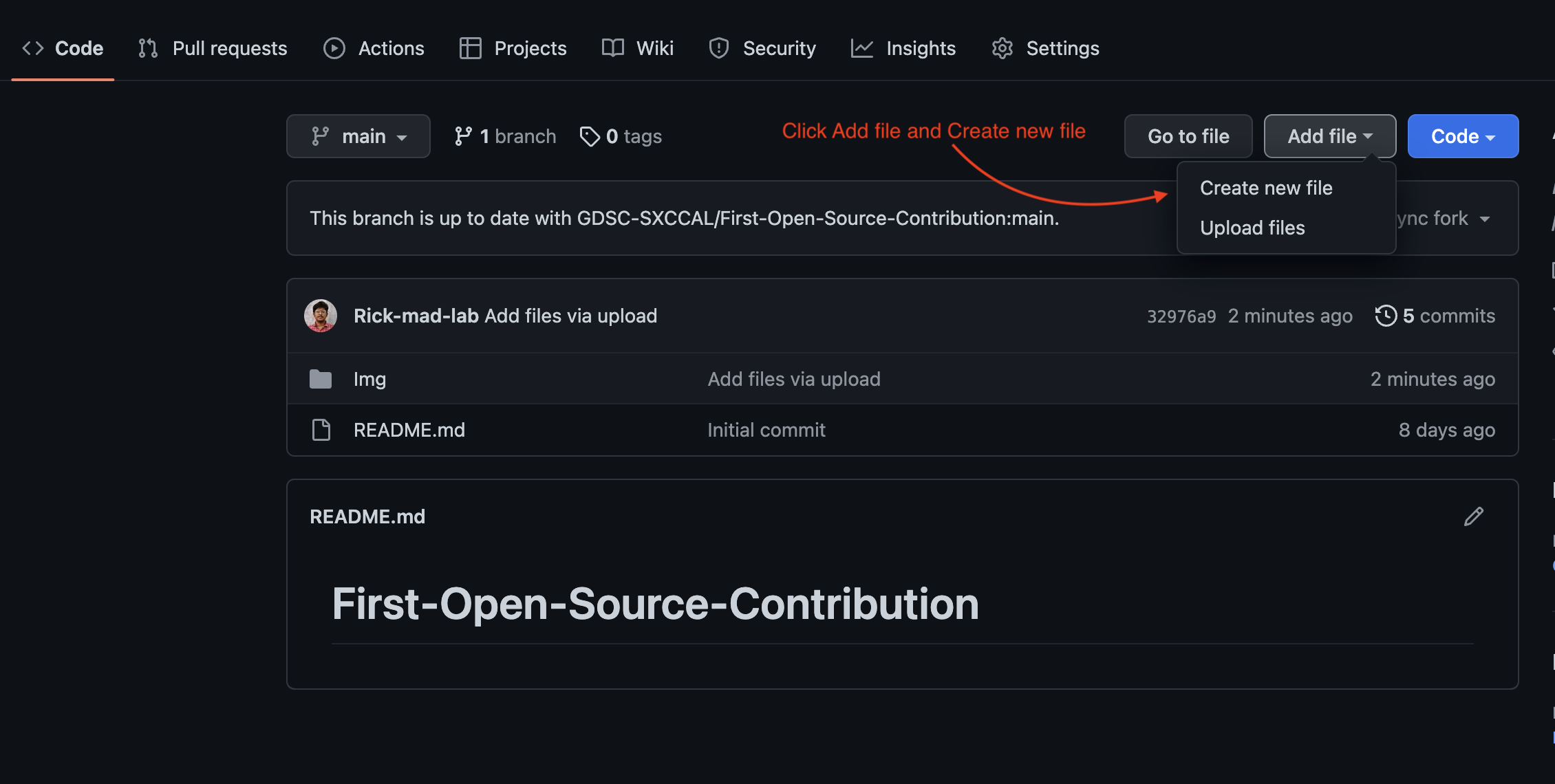Click Rick-mad-lab user avatar
This screenshot has height=784, width=1555.
click(x=321, y=316)
